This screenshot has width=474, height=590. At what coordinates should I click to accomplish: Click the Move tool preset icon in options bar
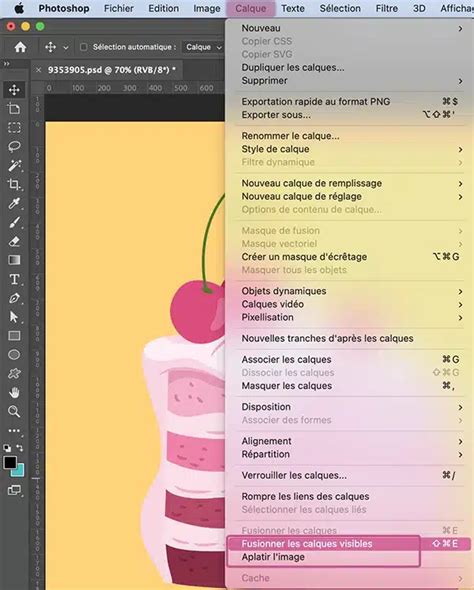50,47
